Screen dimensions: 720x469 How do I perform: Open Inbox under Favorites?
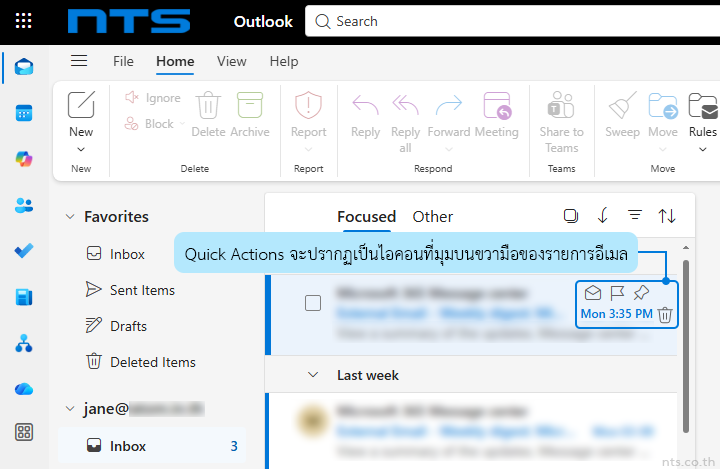115,254
